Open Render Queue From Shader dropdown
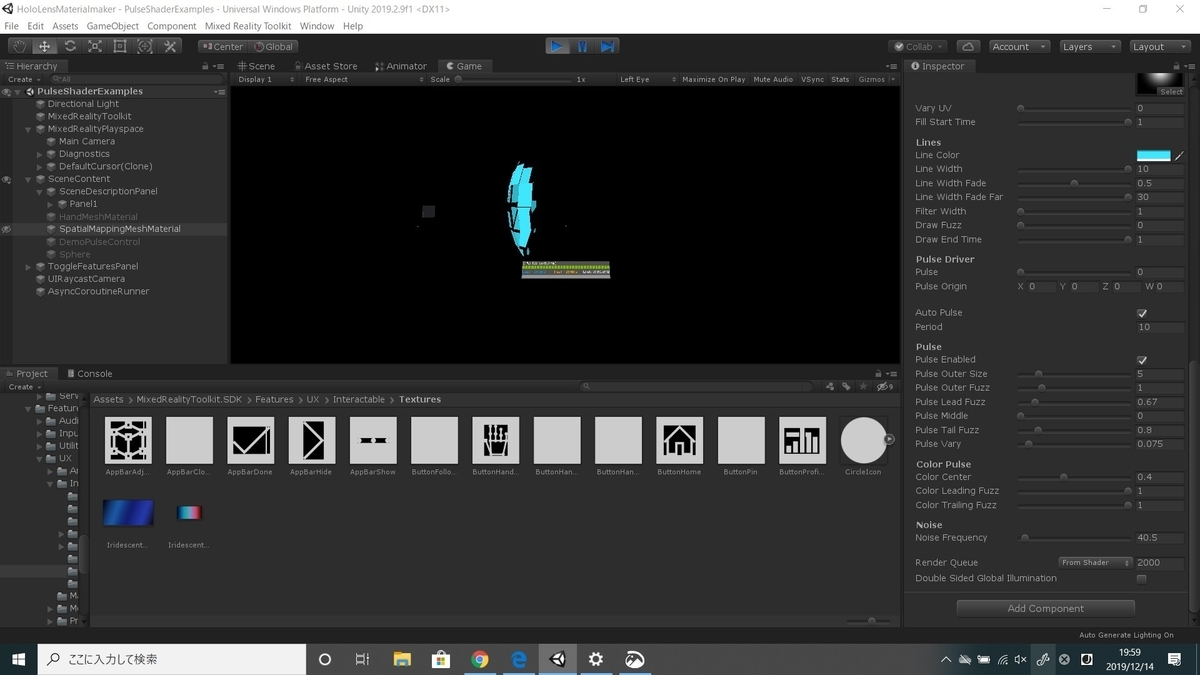This screenshot has height=675, width=1200. click(x=1095, y=563)
